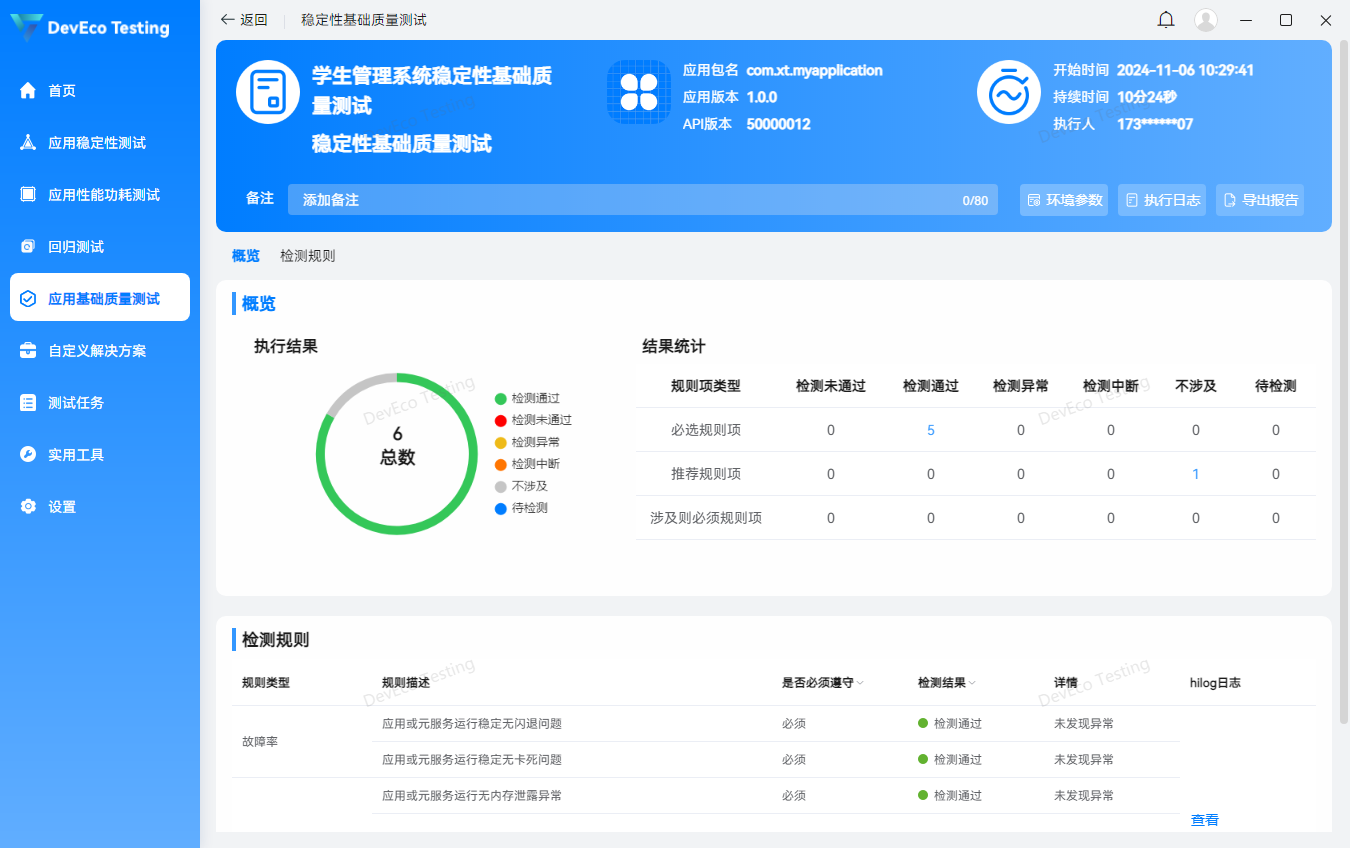This screenshot has height=848, width=1350.
Task: Open the 环境参数 button
Action: (1064, 200)
